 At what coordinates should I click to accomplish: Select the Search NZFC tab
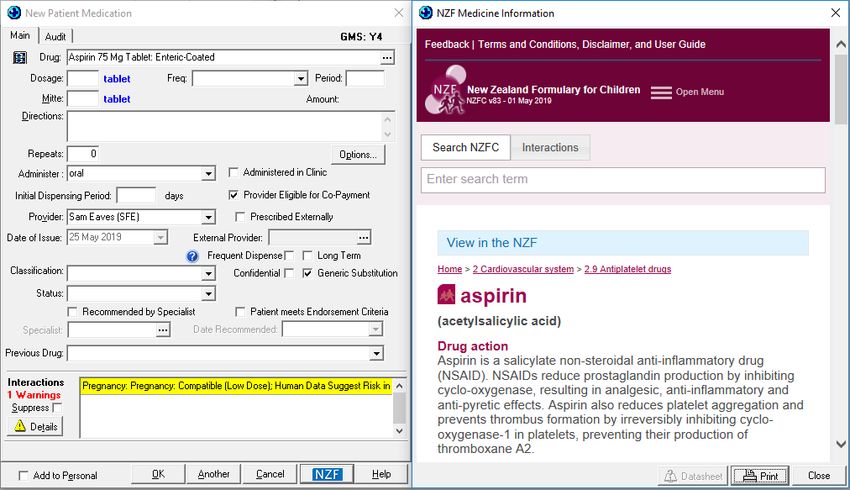pyautogui.click(x=466, y=147)
